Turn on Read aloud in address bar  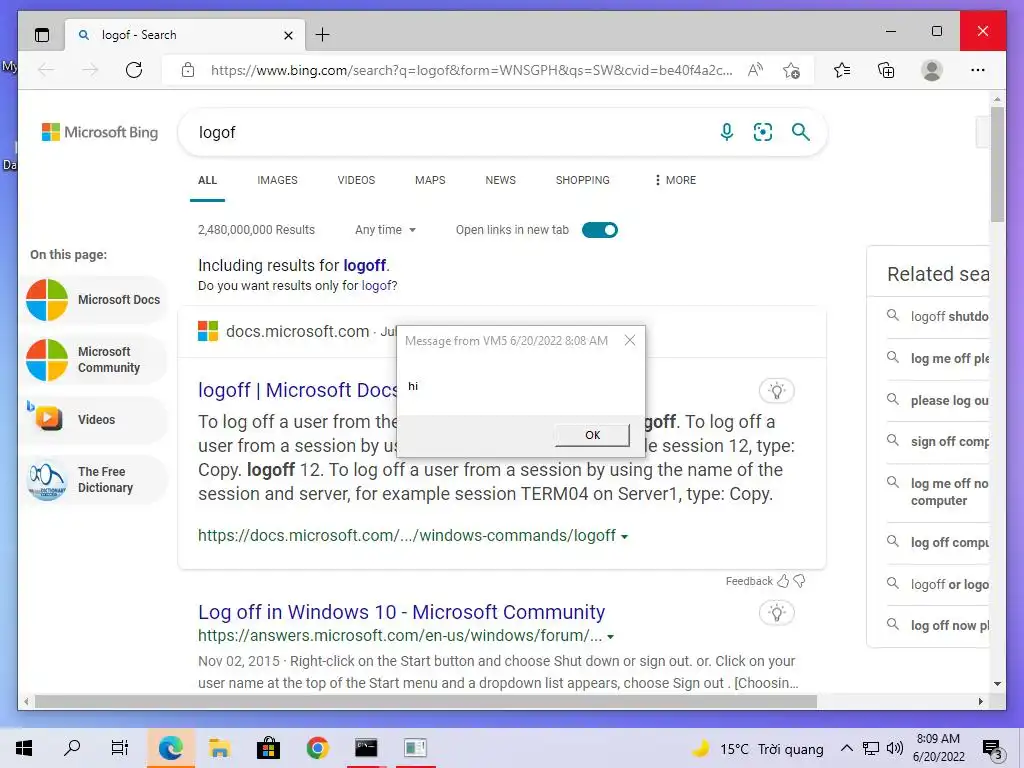(x=755, y=70)
